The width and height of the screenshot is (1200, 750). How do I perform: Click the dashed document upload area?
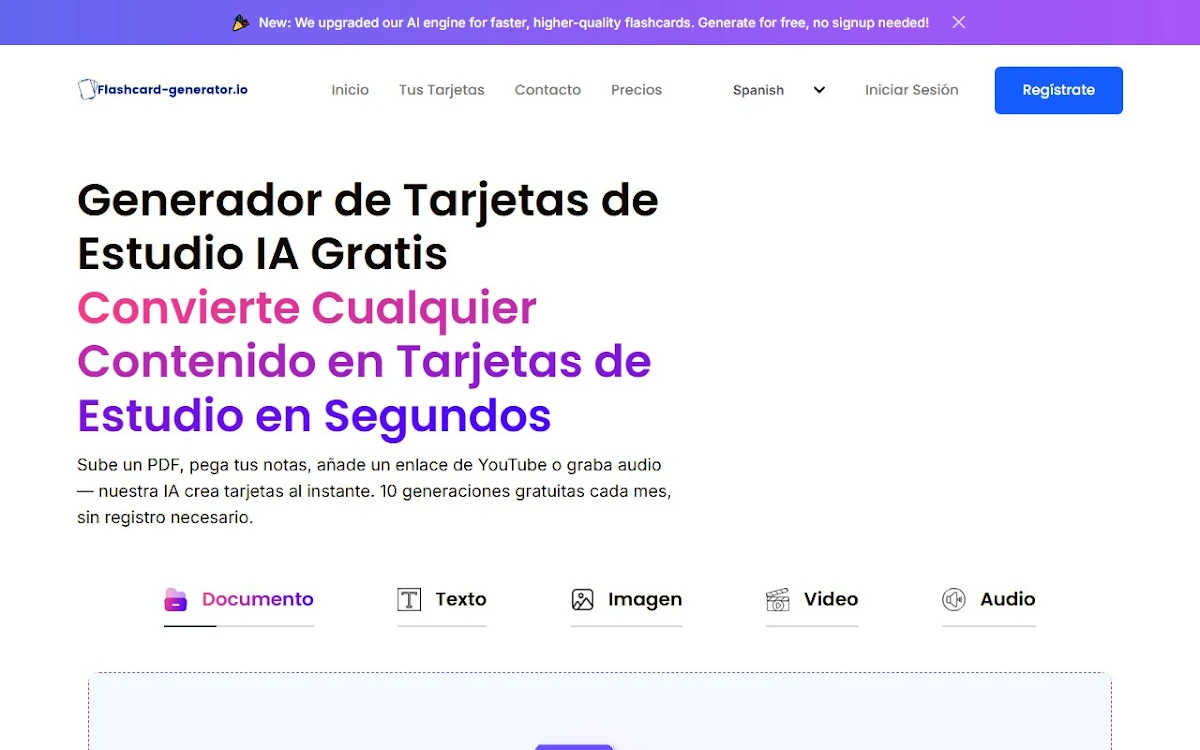(x=600, y=711)
